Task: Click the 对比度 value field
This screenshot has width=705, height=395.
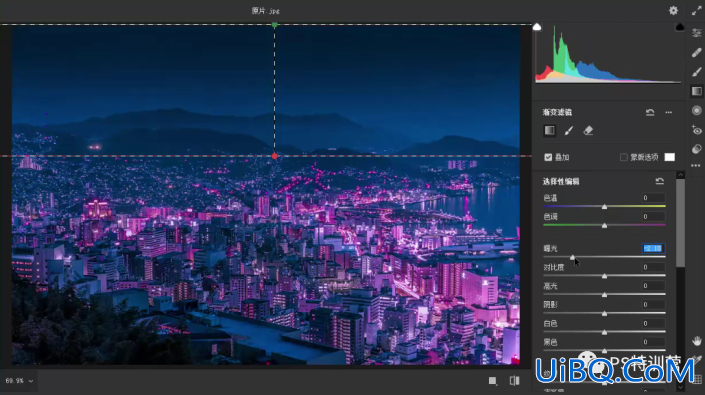Action: [x=653, y=267]
